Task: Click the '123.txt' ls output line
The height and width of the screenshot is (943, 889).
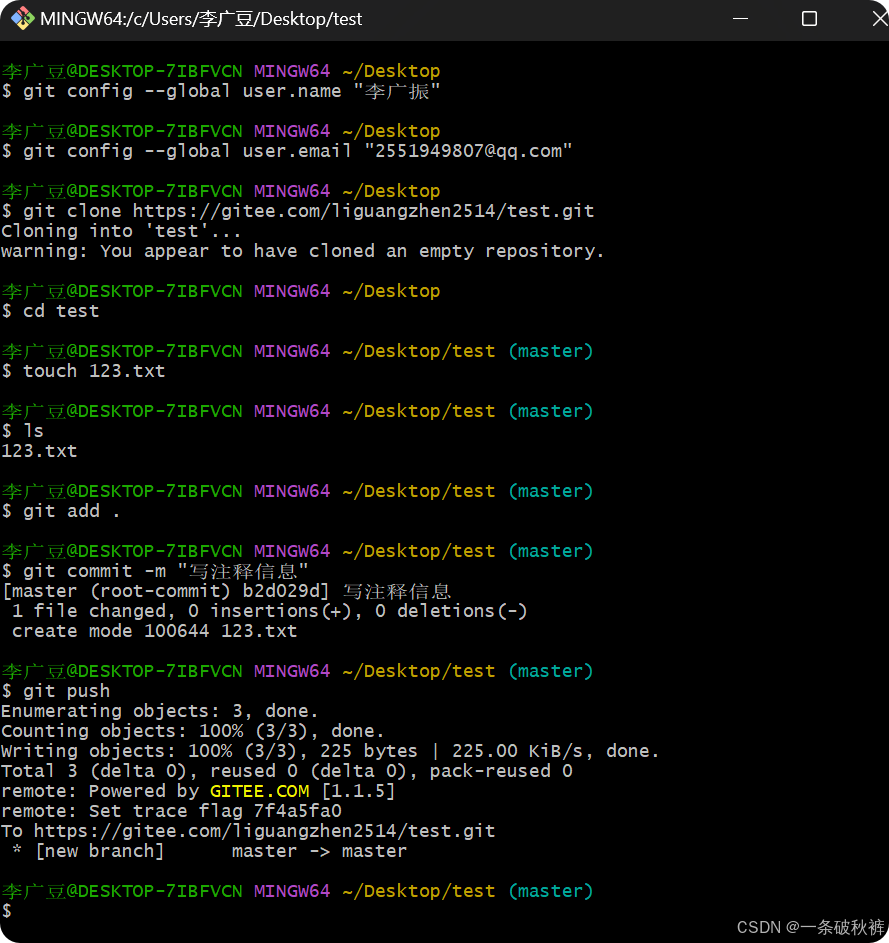Action: click(39, 451)
